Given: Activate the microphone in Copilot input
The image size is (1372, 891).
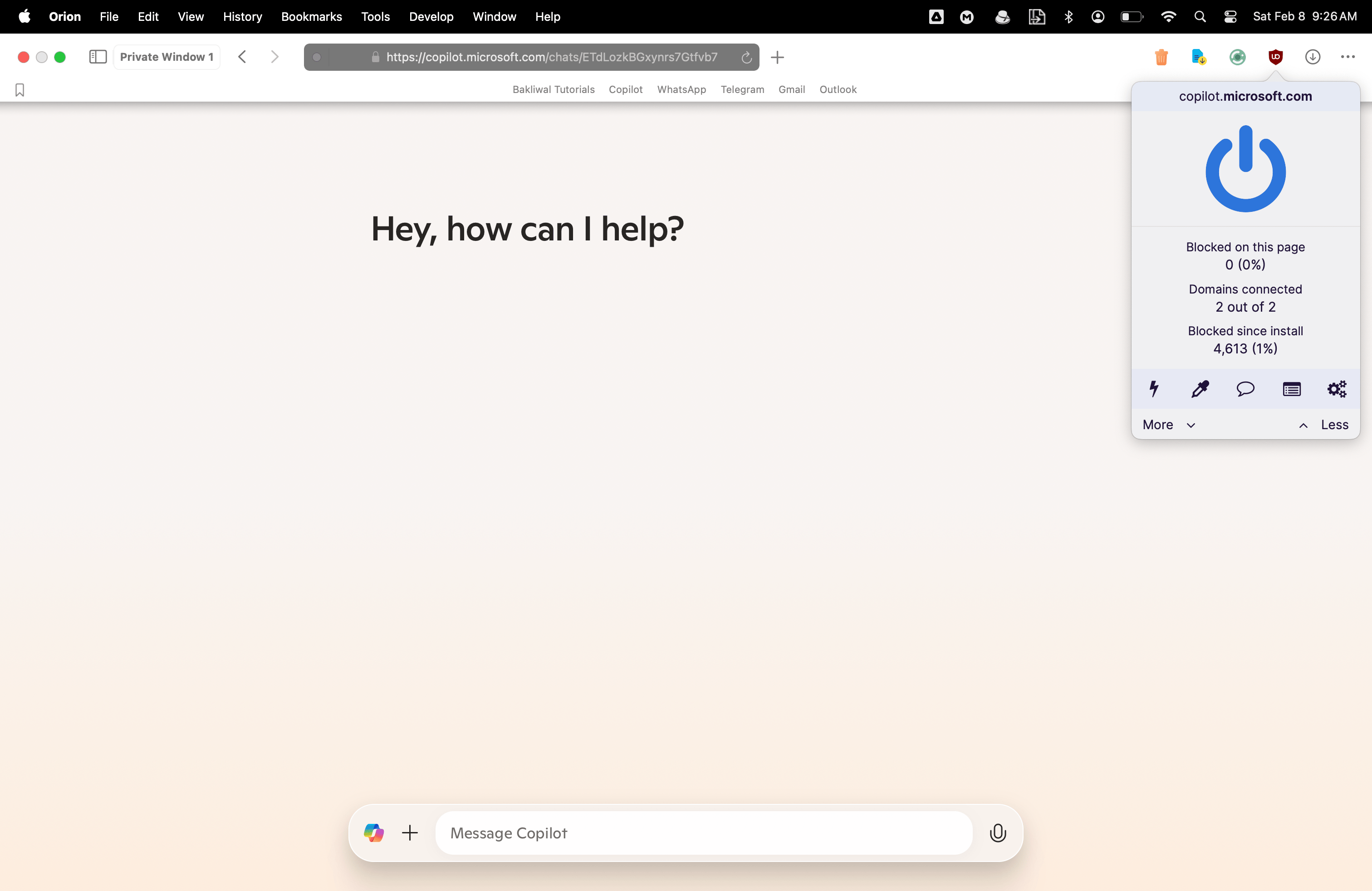Looking at the screenshot, I should (998, 833).
